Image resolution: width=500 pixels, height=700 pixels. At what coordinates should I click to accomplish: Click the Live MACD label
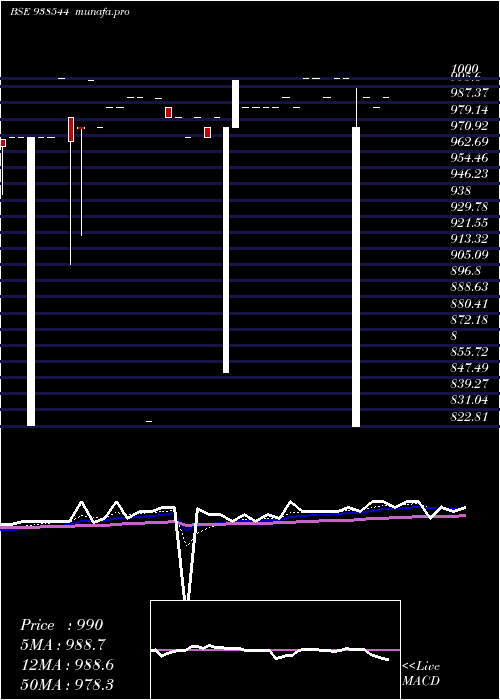[421, 673]
